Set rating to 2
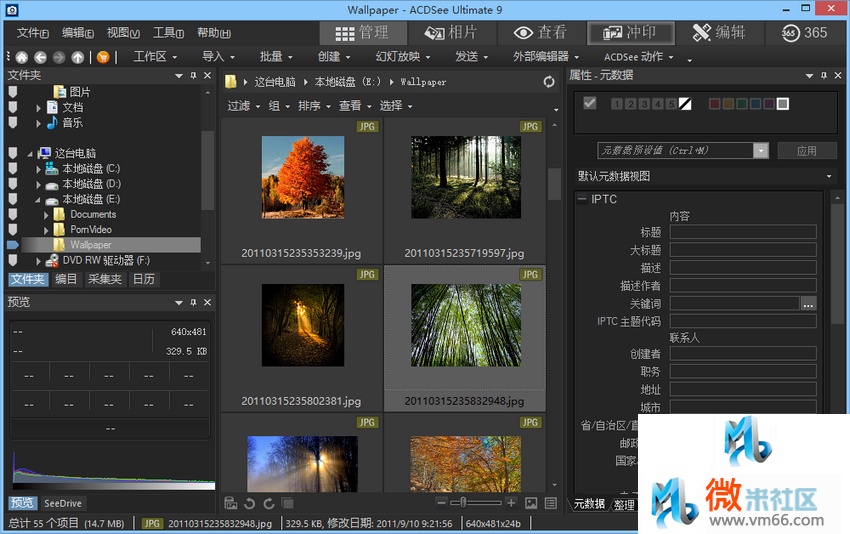The height and width of the screenshot is (534, 850). (x=630, y=104)
